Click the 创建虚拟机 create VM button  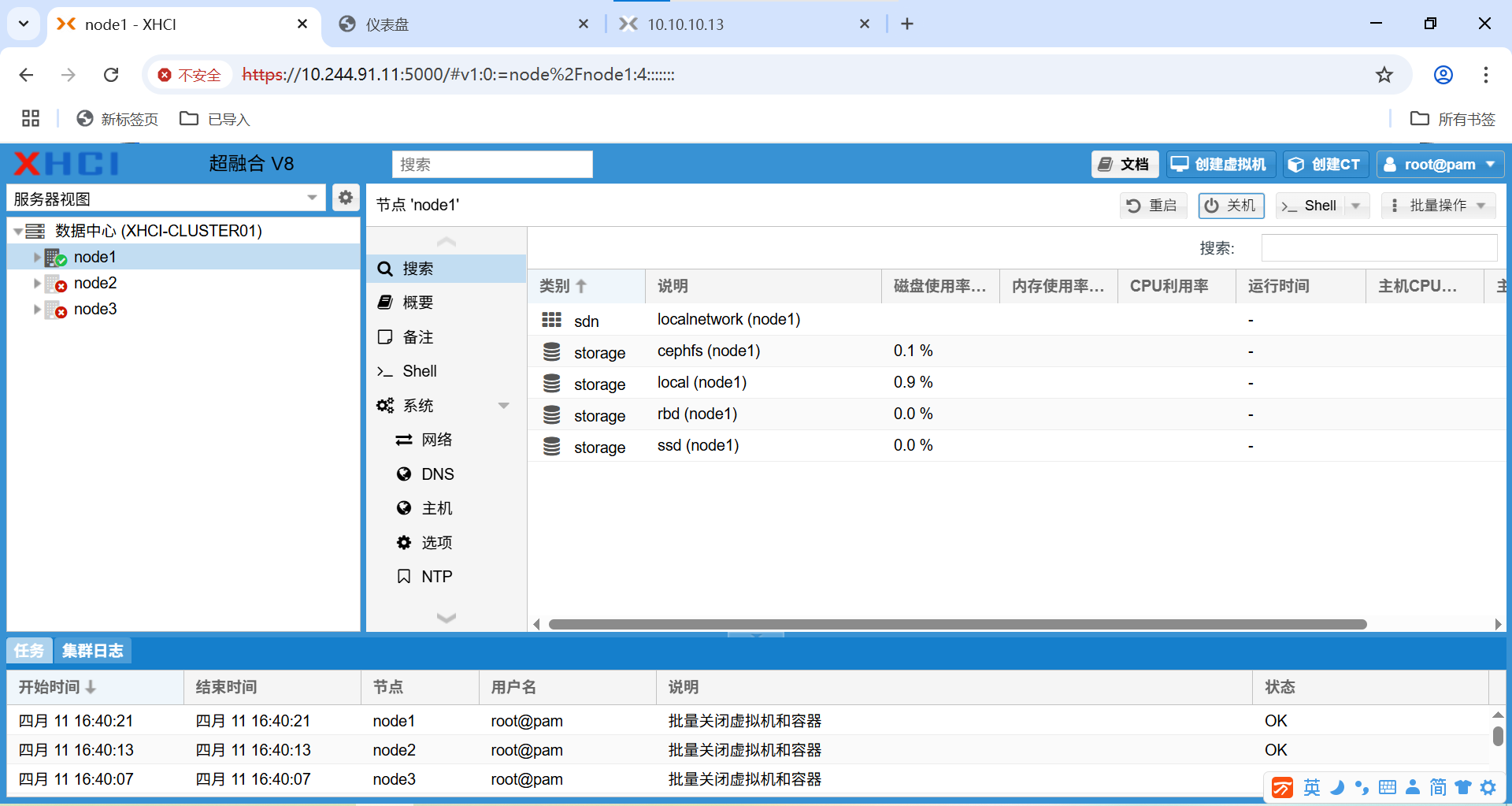click(1219, 164)
